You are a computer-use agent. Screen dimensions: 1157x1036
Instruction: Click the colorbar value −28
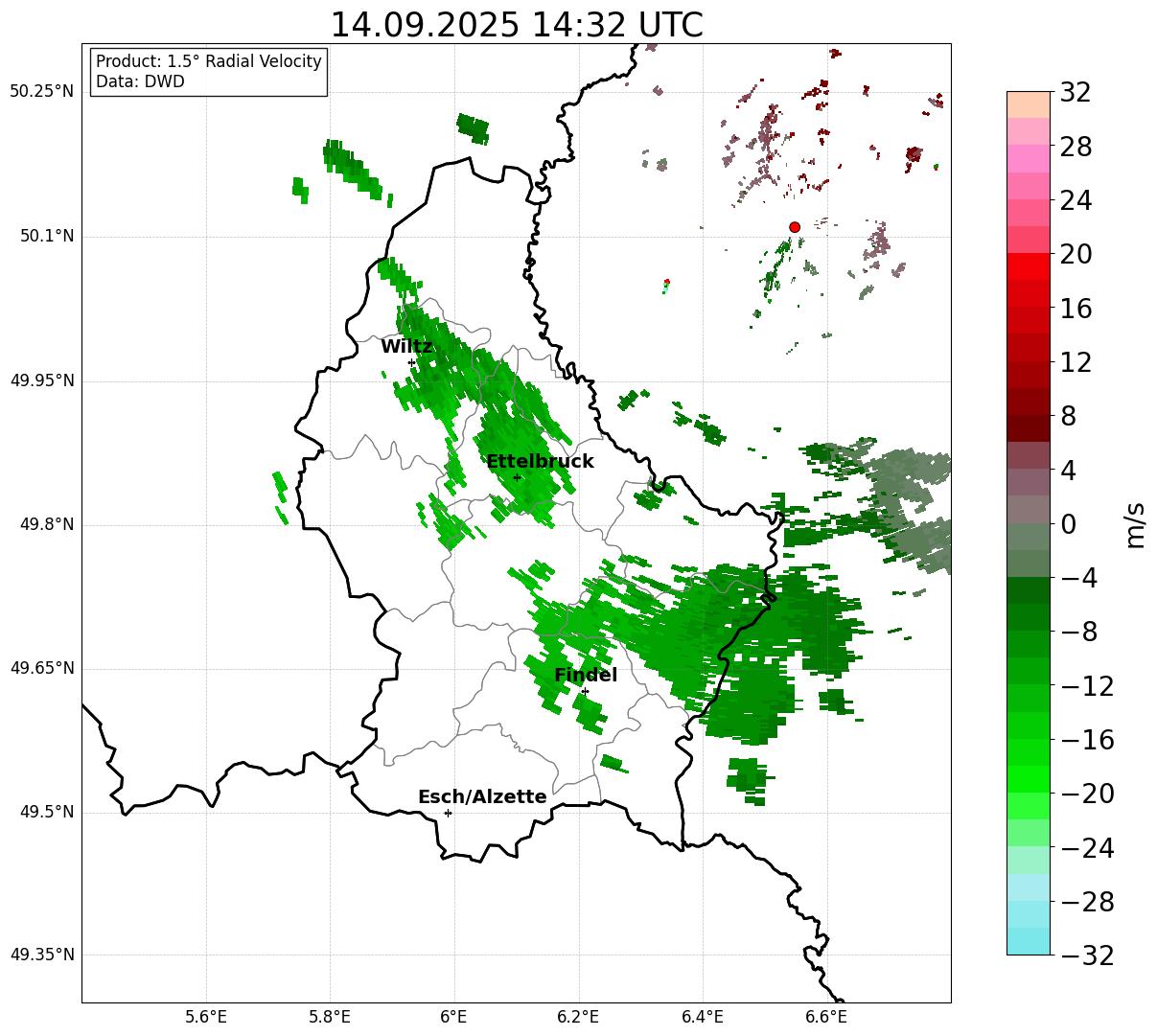click(x=1087, y=902)
